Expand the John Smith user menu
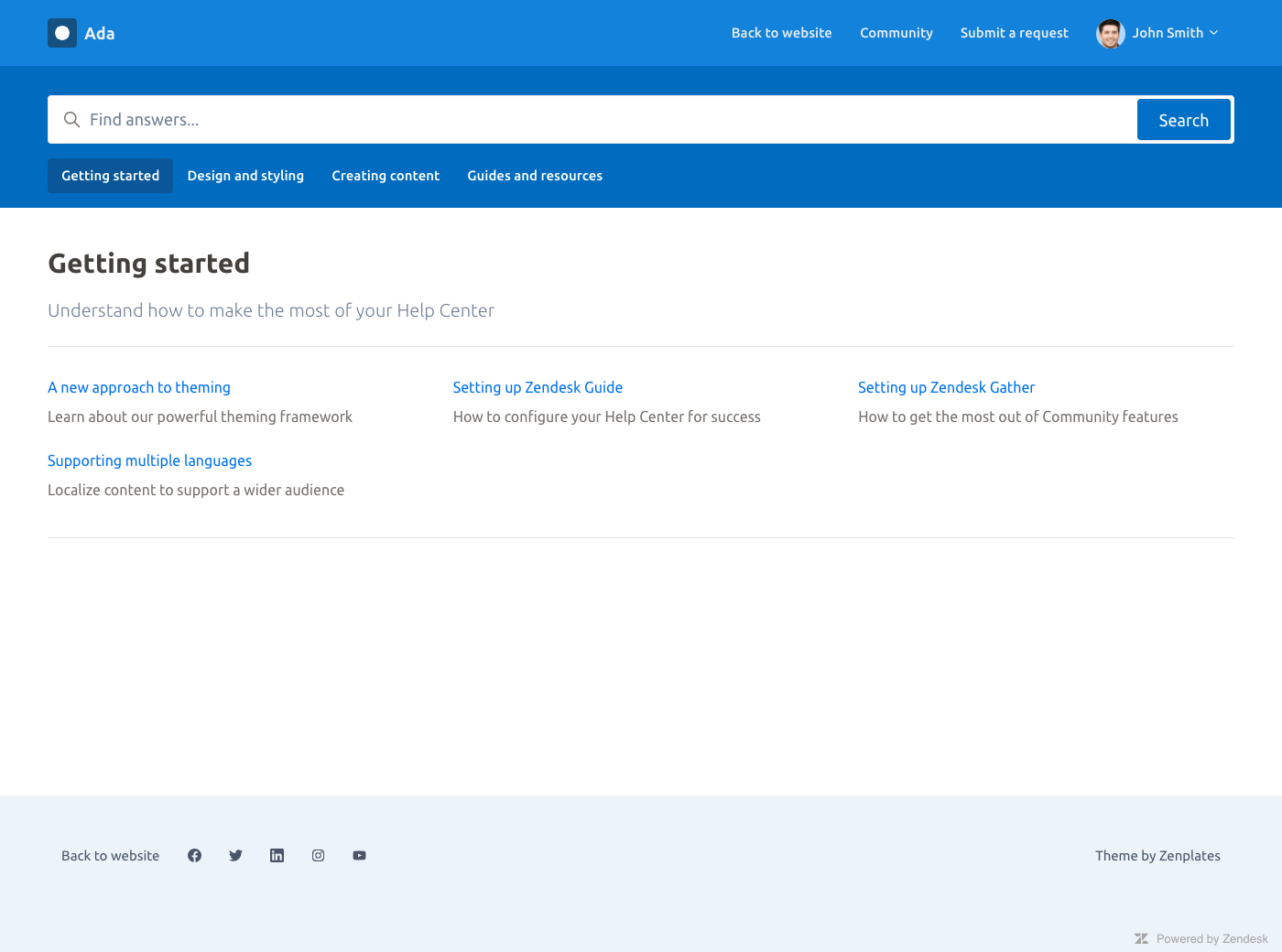 coord(1175,33)
